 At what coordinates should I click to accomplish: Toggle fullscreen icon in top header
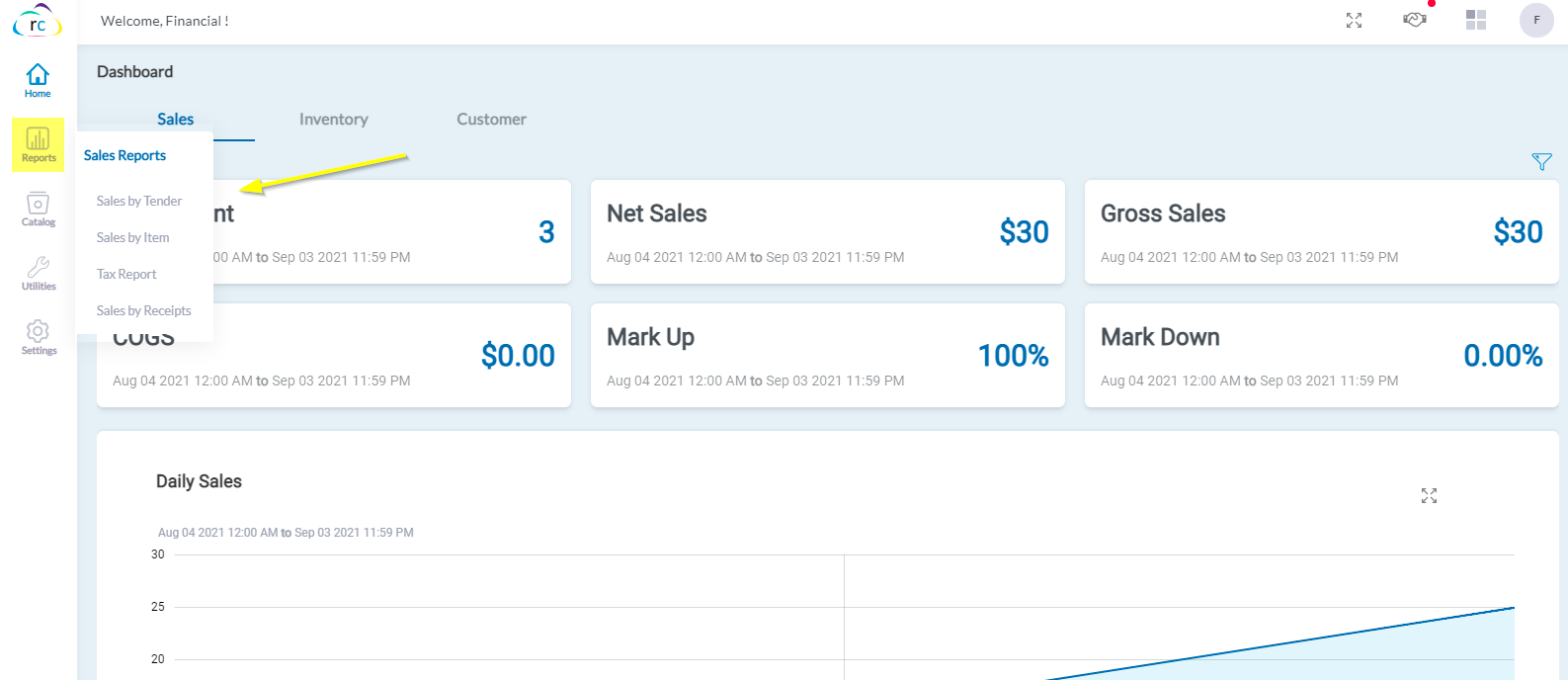tap(1354, 21)
